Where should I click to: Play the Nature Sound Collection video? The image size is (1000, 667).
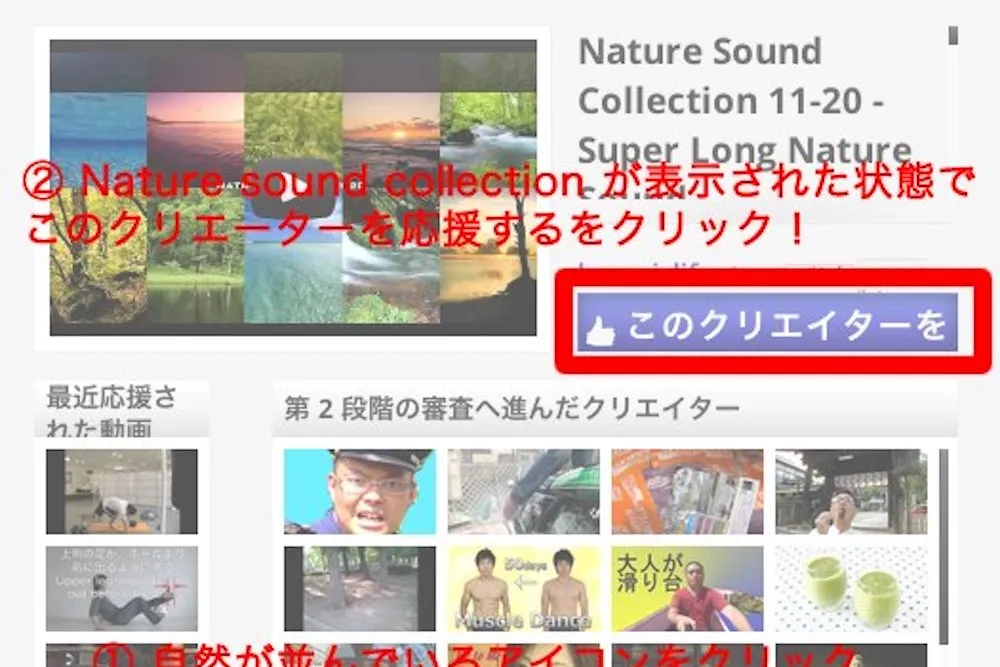click(x=292, y=188)
